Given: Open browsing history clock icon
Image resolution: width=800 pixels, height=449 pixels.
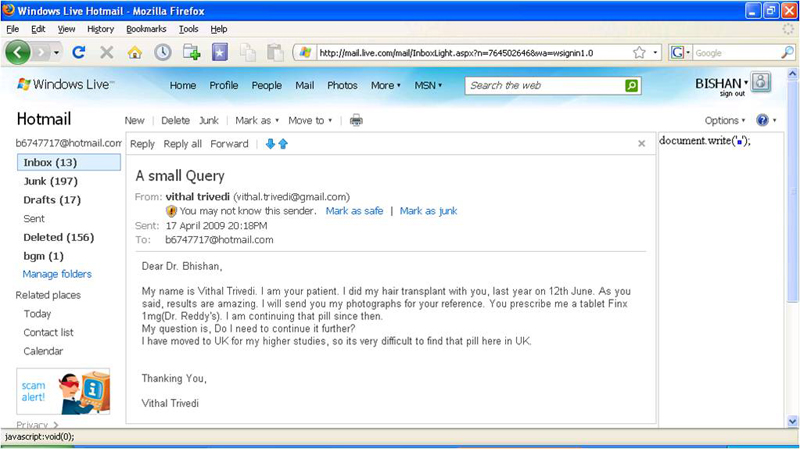Looking at the screenshot, I should point(162,52).
